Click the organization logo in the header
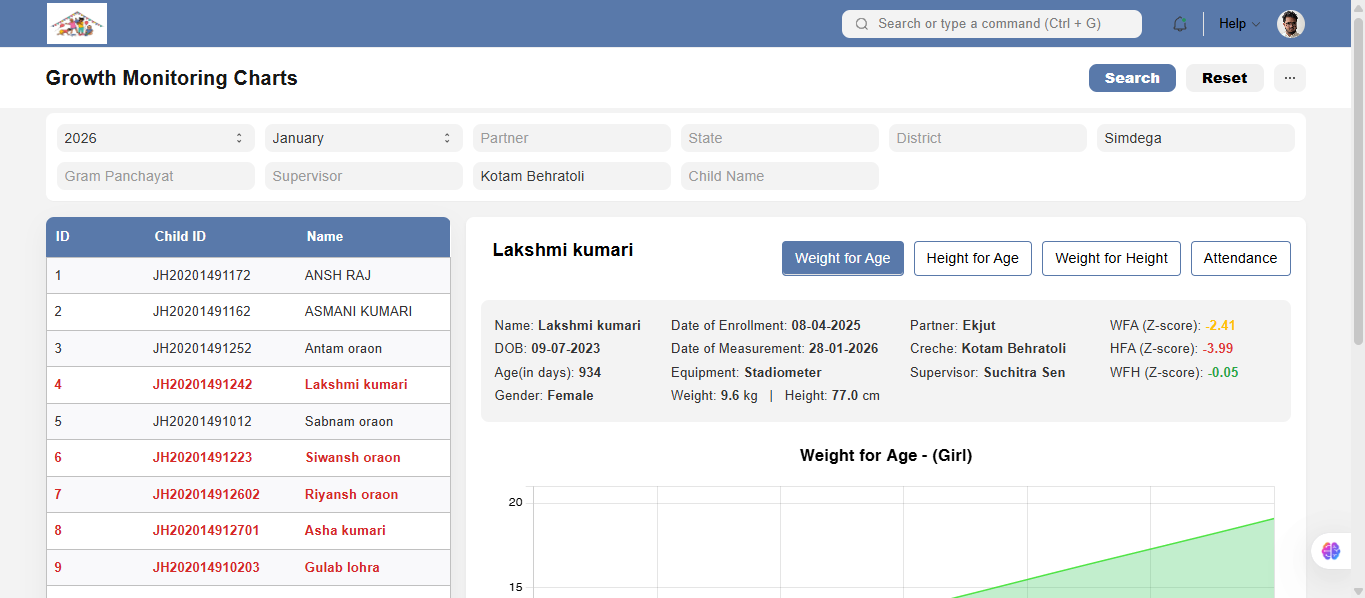This screenshot has width=1365, height=598. 77,23
